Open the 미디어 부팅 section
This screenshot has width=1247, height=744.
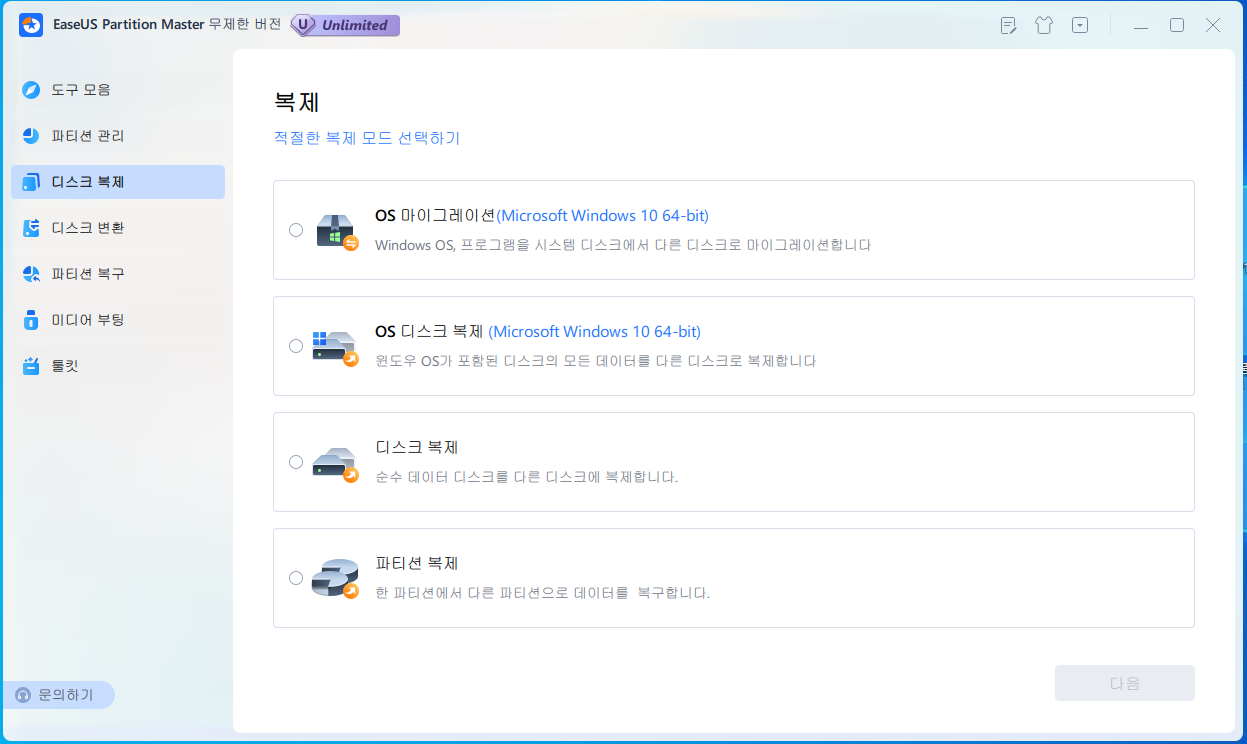[x=118, y=320]
